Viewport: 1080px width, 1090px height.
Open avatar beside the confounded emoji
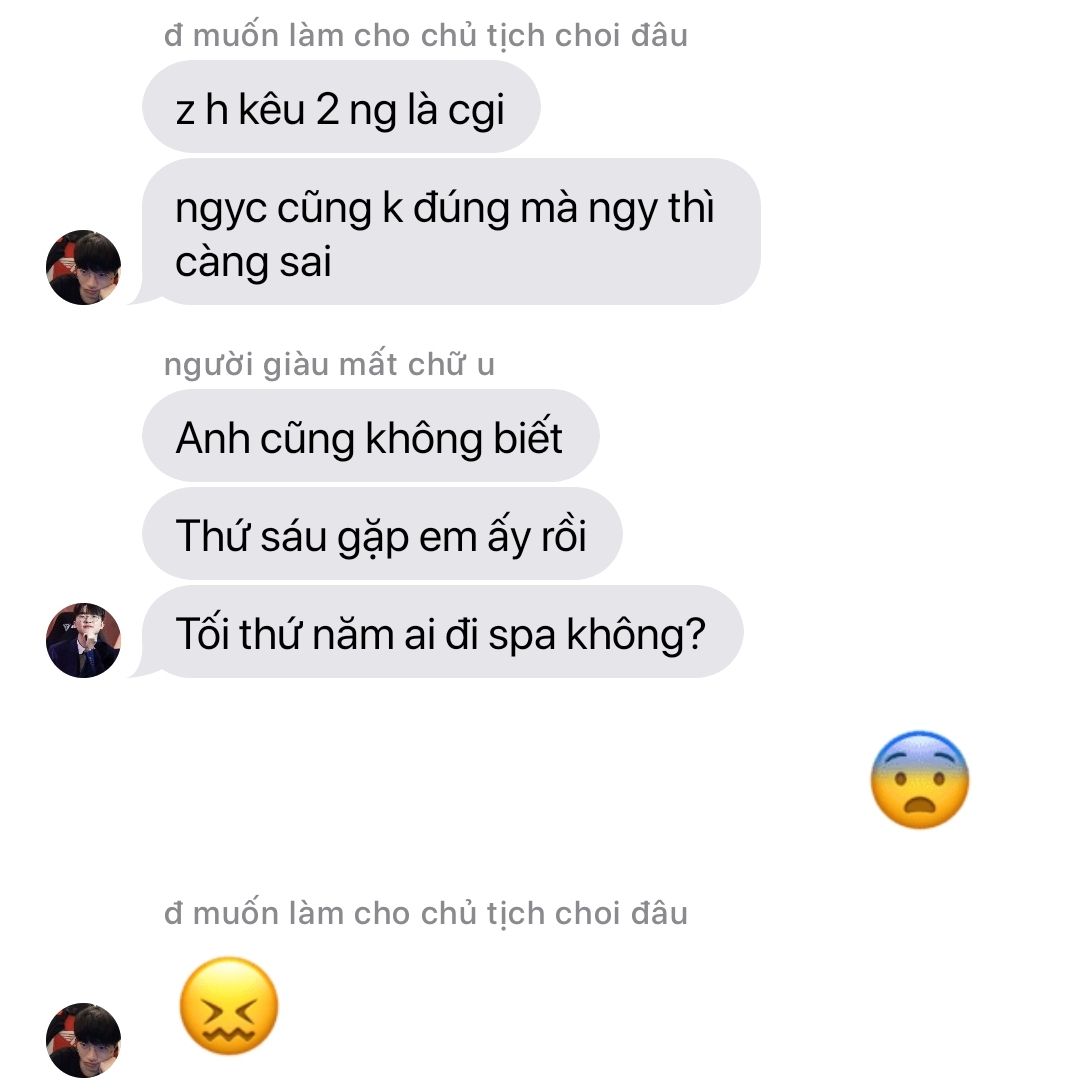tap(83, 1041)
